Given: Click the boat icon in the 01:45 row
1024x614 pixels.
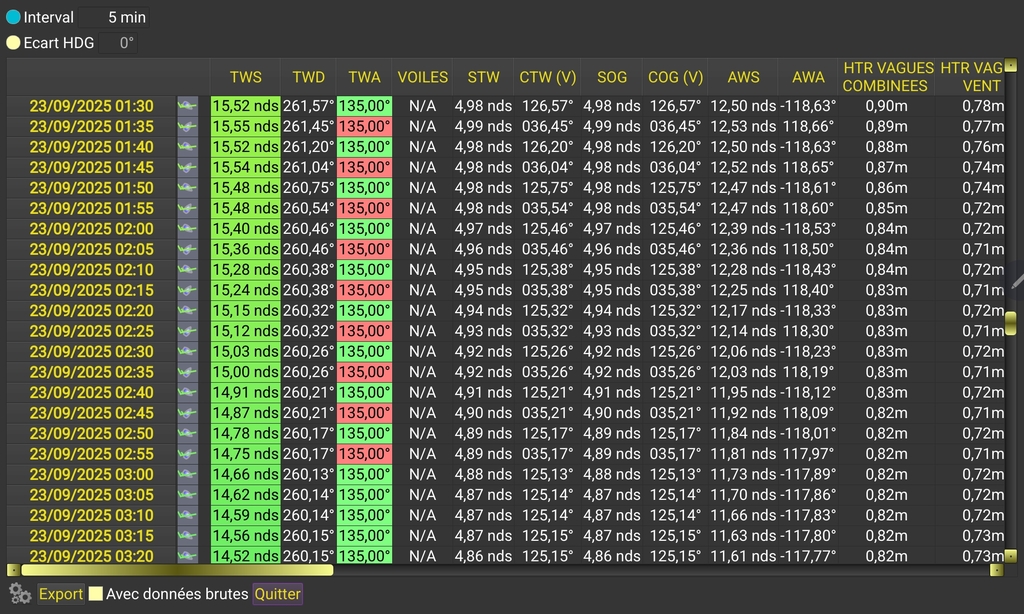Looking at the screenshot, I should [187, 168].
